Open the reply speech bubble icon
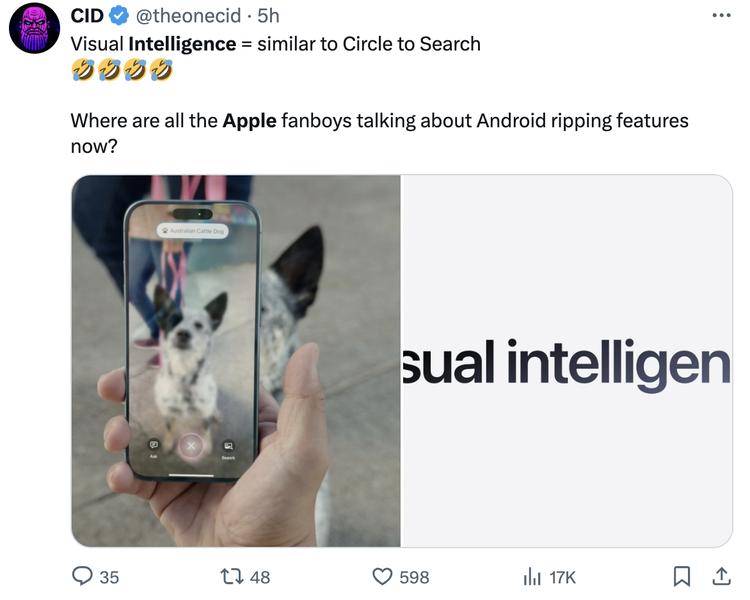This screenshot has height=600, width=750. point(83,576)
